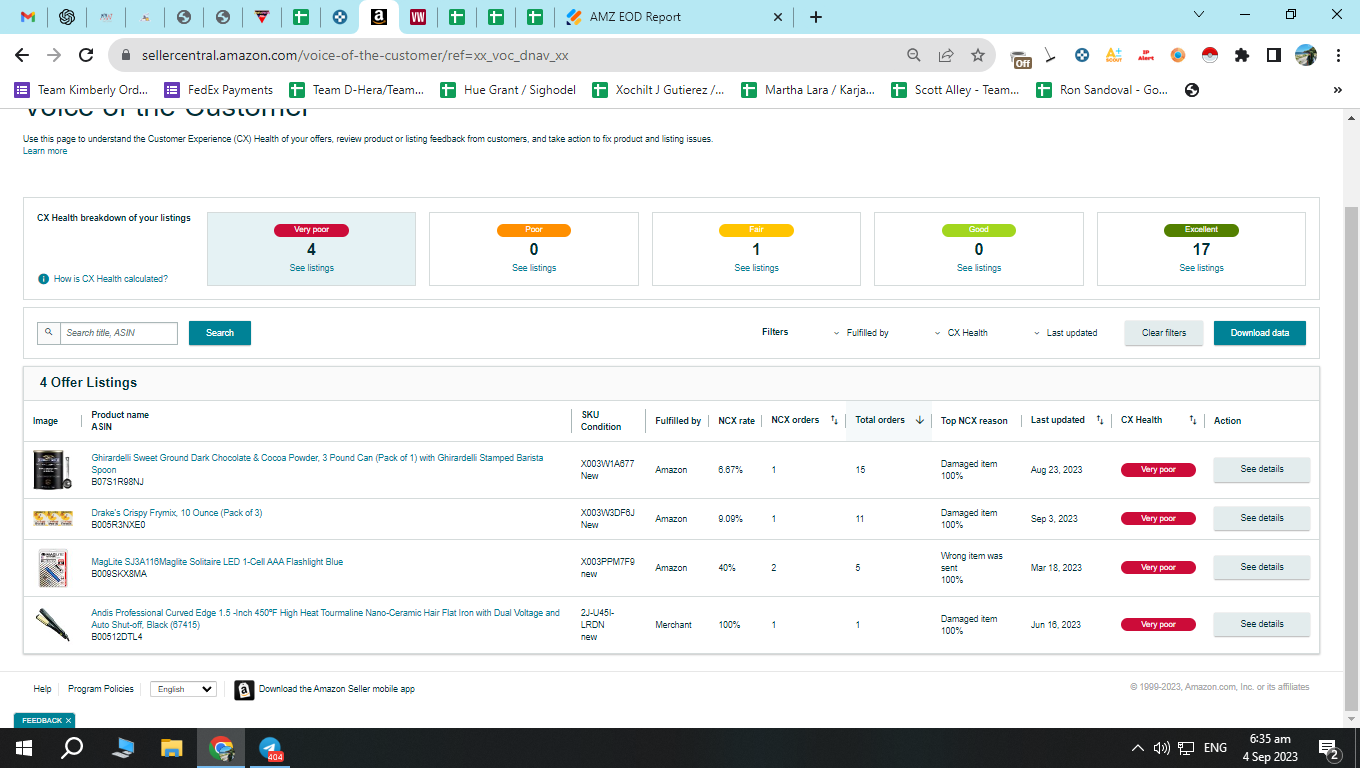The image size is (1360, 768).
Task: Open Chrome three-dot menu
Action: (1338, 55)
